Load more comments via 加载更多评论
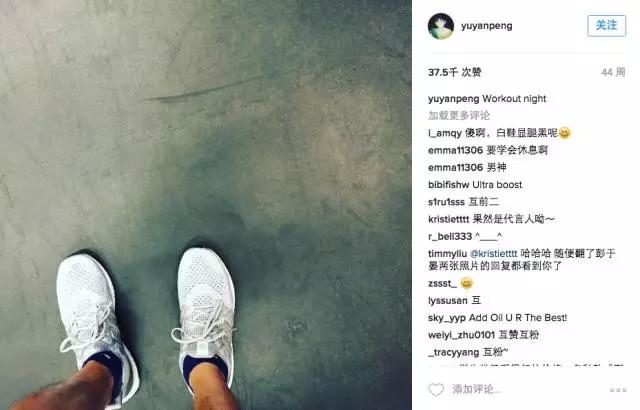The width and height of the screenshot is (640, 410). pos(459,115)
